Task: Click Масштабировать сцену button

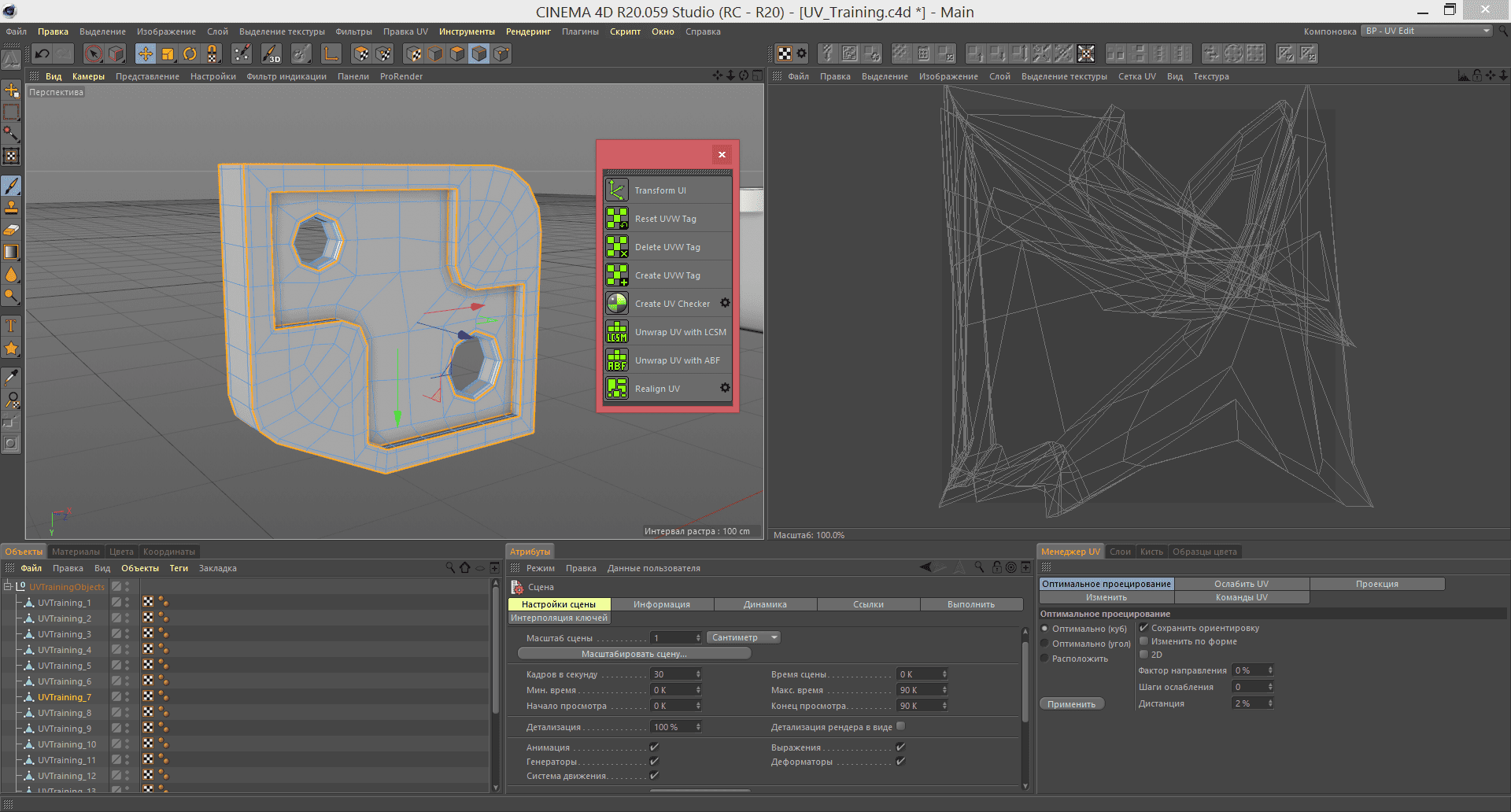Action: pyautogui.click(x=634, y=654)
